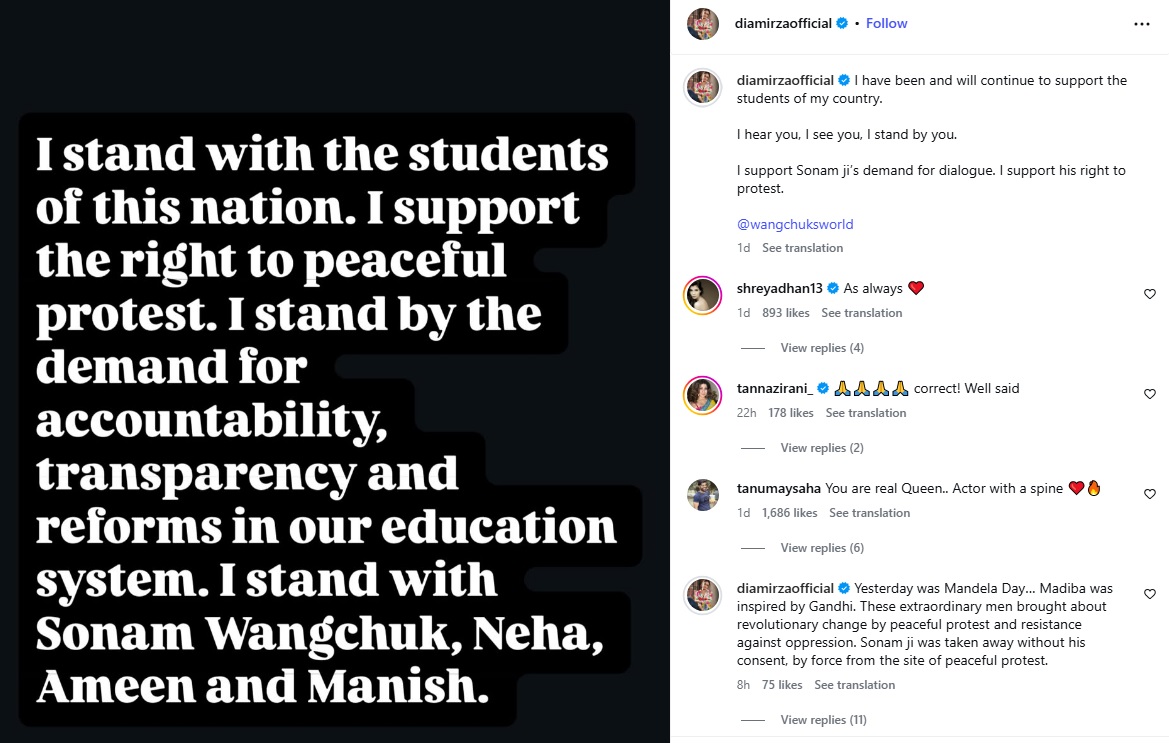Image resolution: width=1169 pixels, height=743 pixels.
Task: Open tanumaysaha's profile avatar
Action: point(702,495)
